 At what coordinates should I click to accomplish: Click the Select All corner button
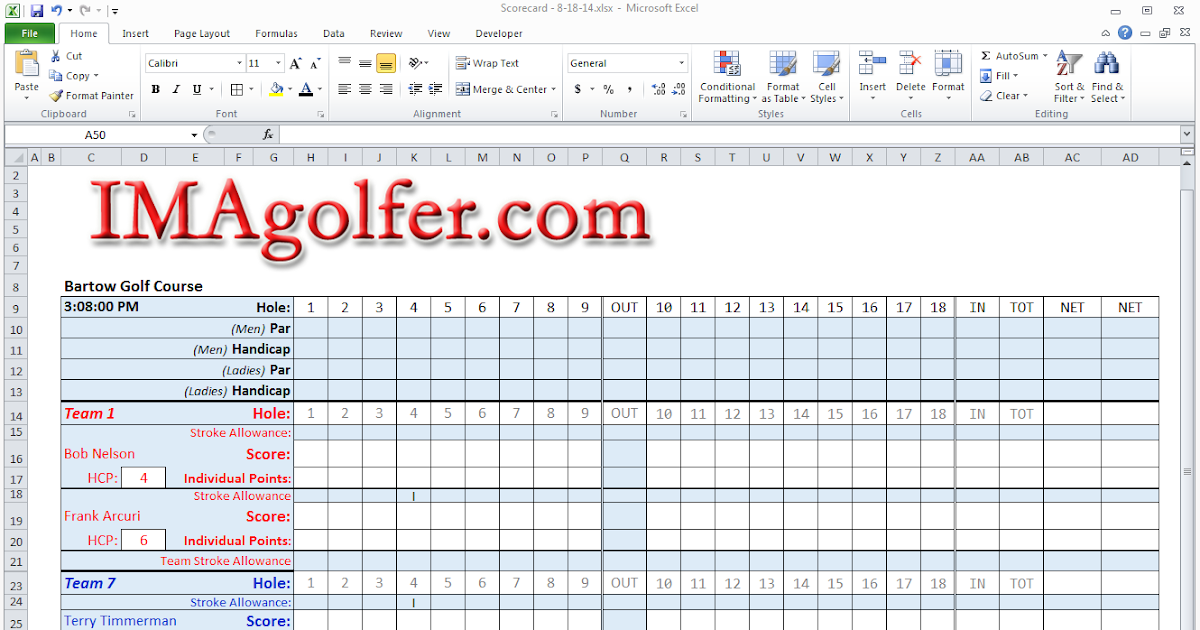point(15,157)
